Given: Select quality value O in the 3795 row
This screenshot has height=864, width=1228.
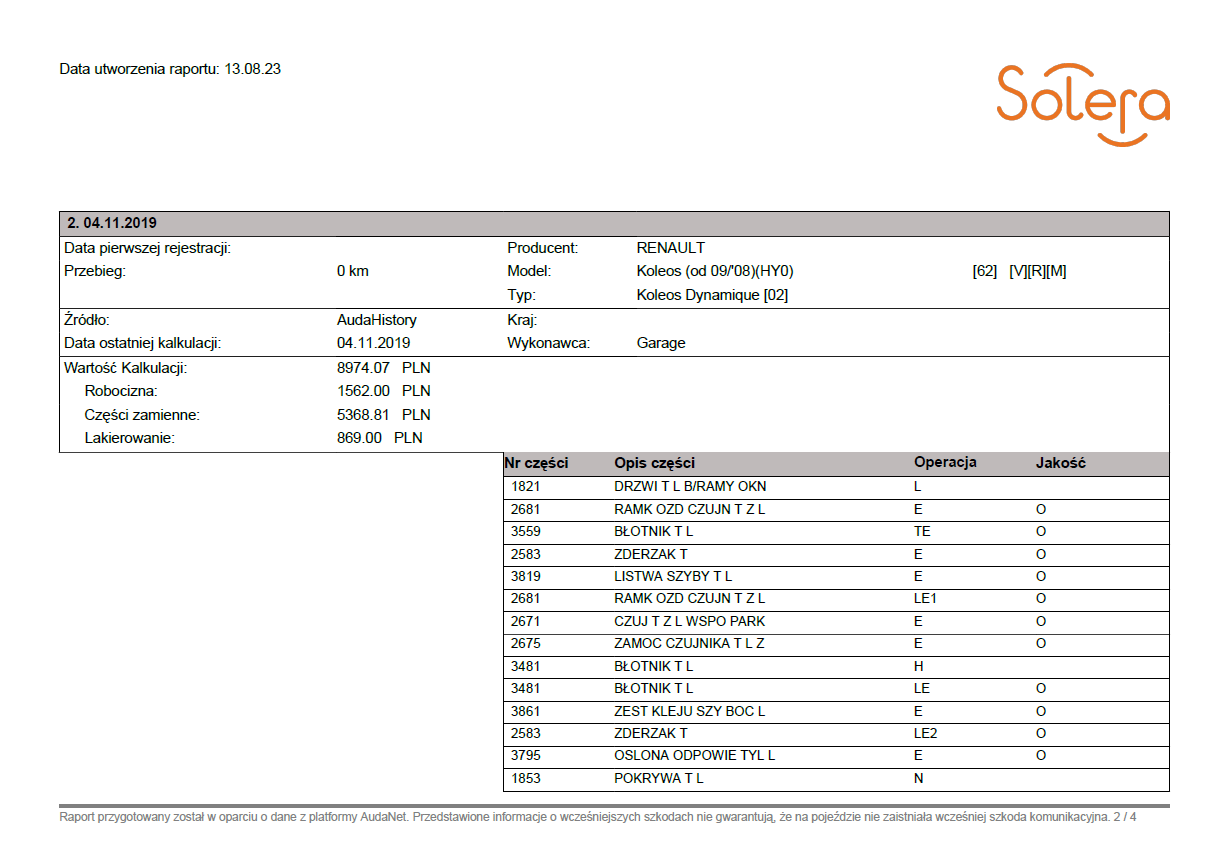Looking at the screenshot, I should click(1041, 756).
